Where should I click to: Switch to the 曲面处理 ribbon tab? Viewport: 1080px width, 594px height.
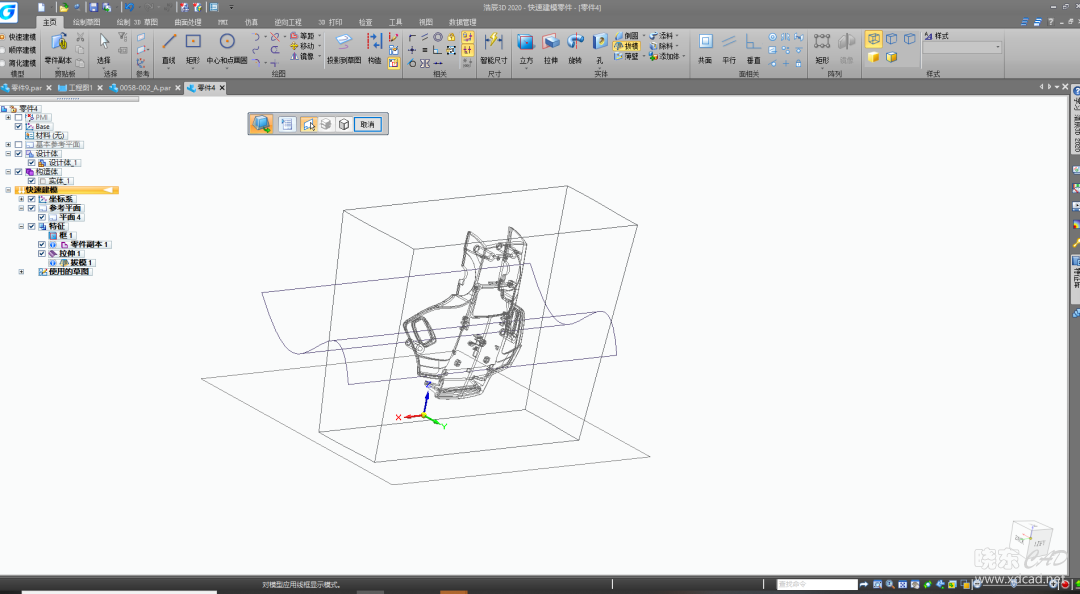pos(187,21)
